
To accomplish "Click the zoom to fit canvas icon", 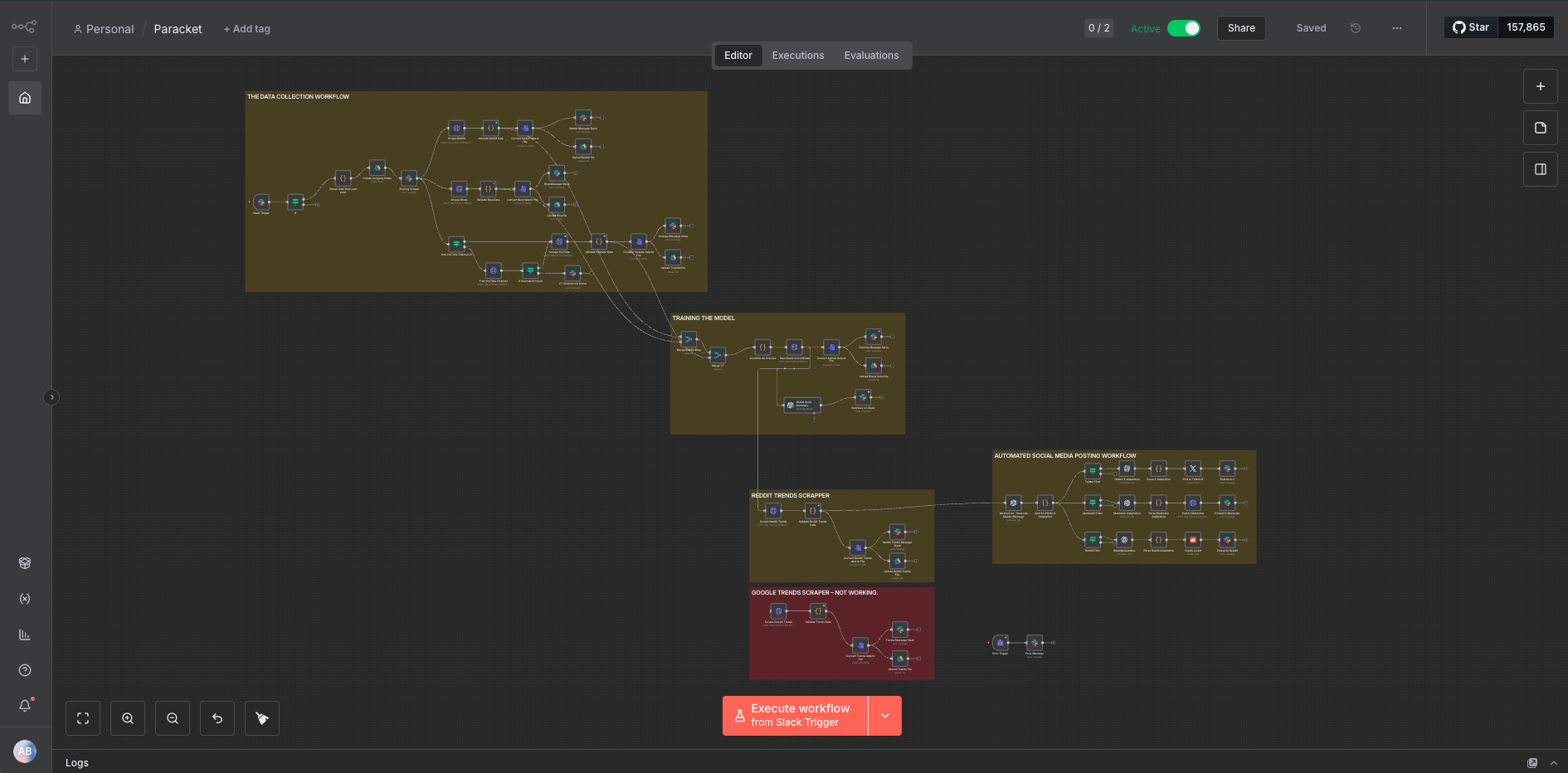I will pyautogui.click(x=83, y=718).
